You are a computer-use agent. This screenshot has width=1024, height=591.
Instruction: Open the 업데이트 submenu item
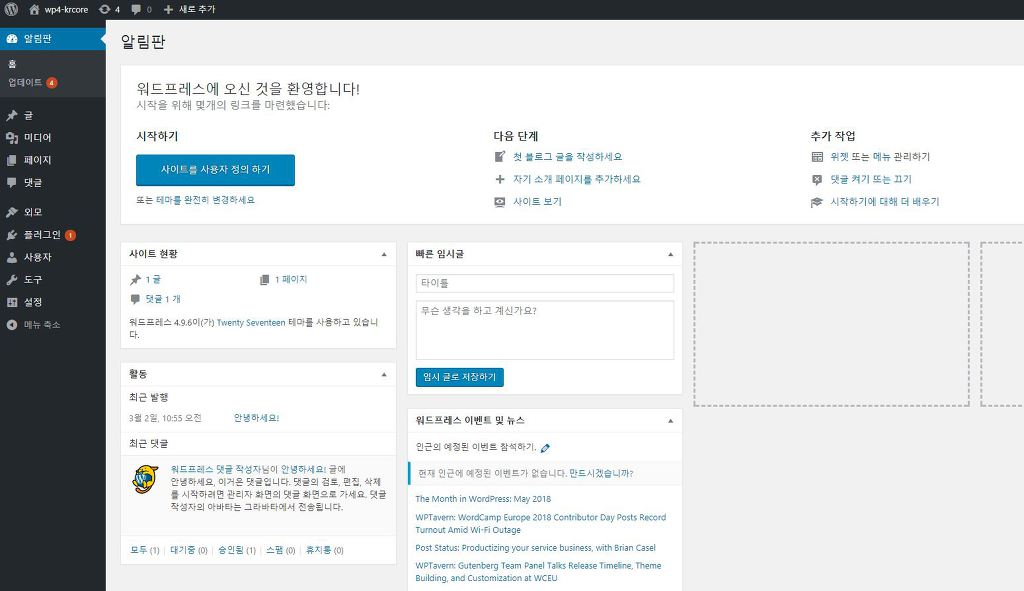[33, 82]
